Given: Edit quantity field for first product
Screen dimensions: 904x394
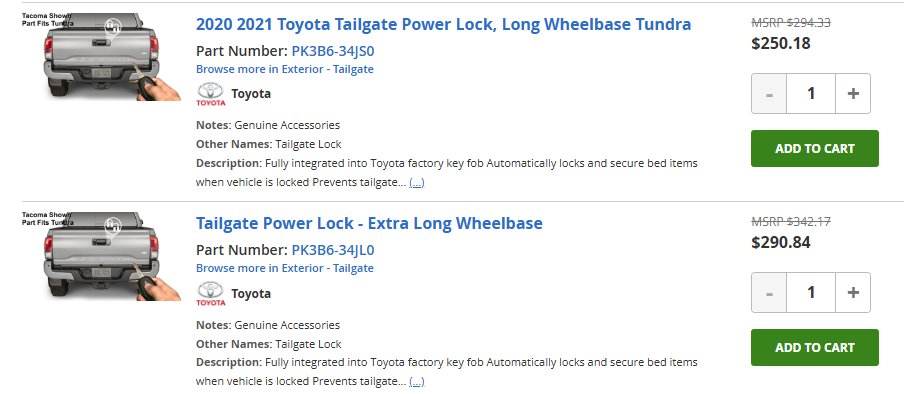Looking at the screenshot, I should pyautogui.click(x=811, y=93).
